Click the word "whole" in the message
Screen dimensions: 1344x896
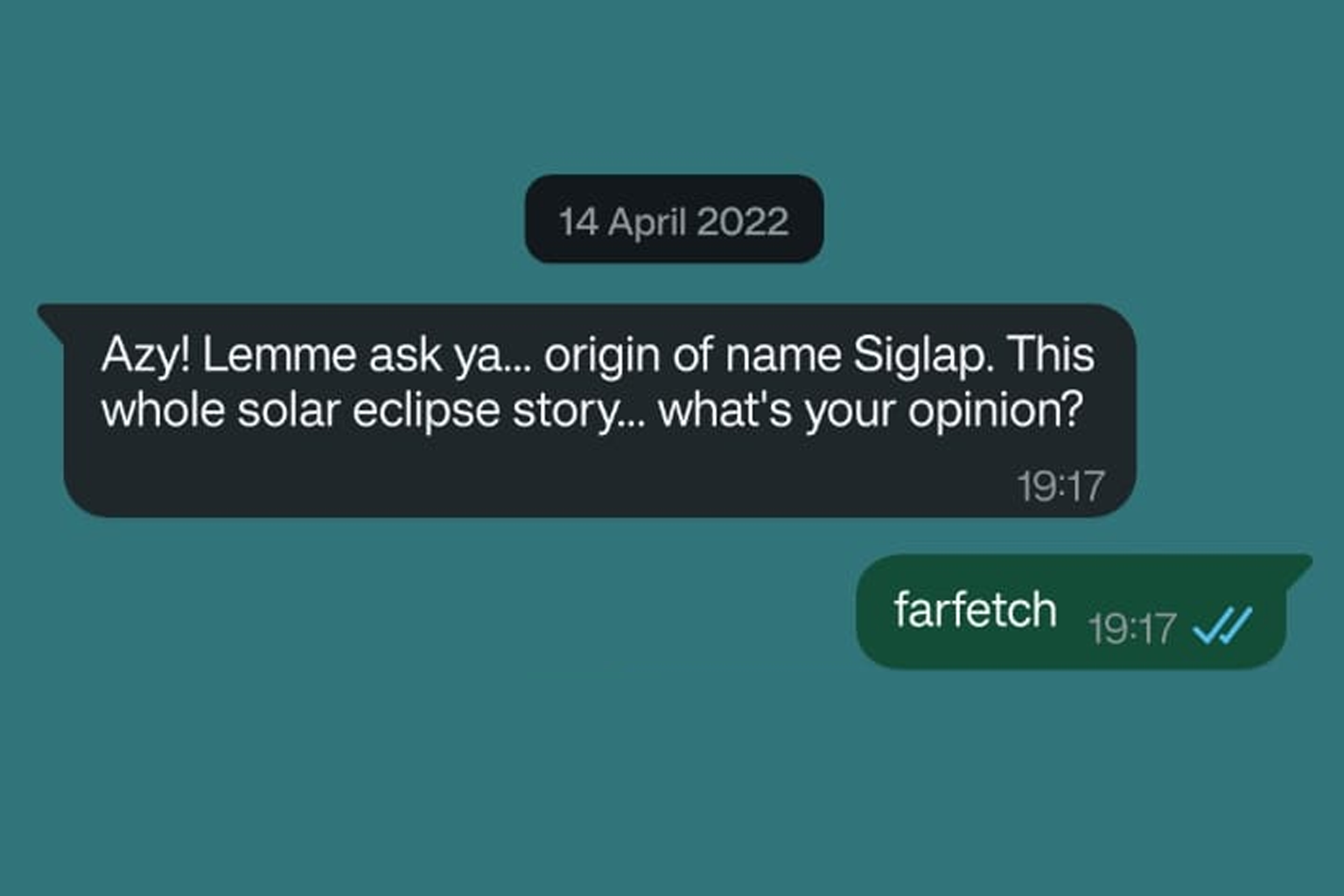pos(162,409)
